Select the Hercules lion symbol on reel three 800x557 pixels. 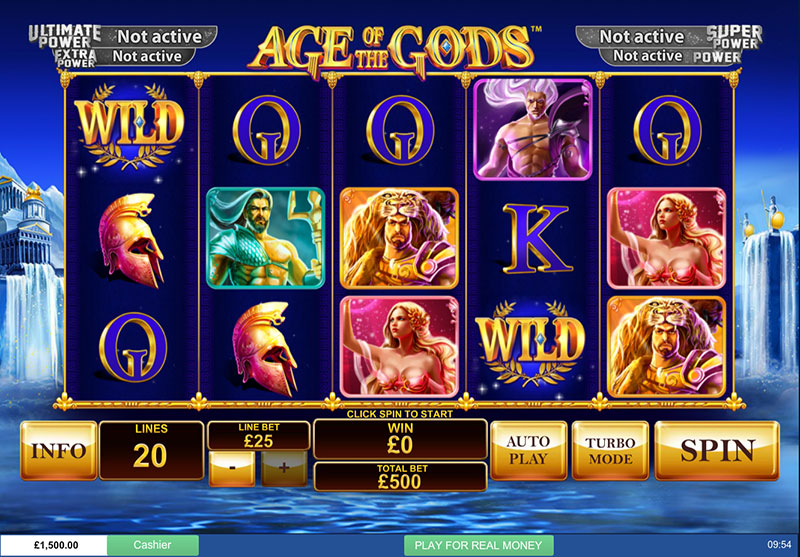pos(399,238)
